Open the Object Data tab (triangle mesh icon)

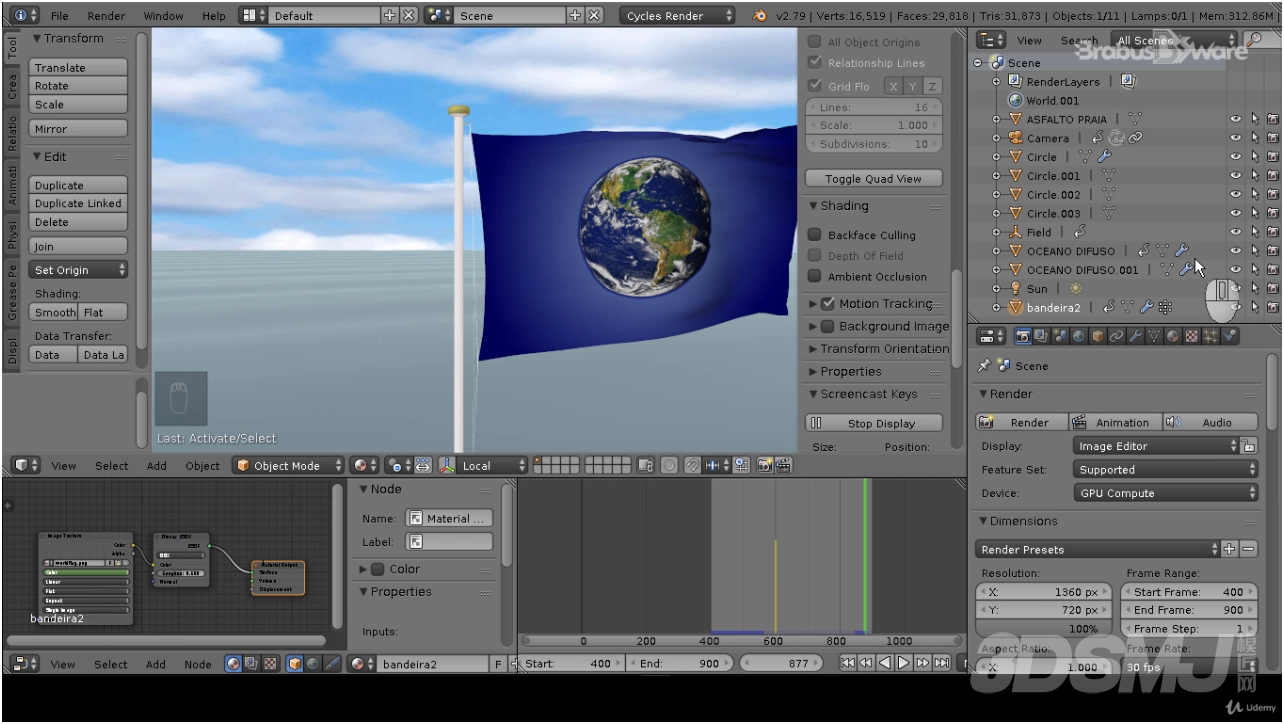pyautogui.click(x=1155, y=336)
